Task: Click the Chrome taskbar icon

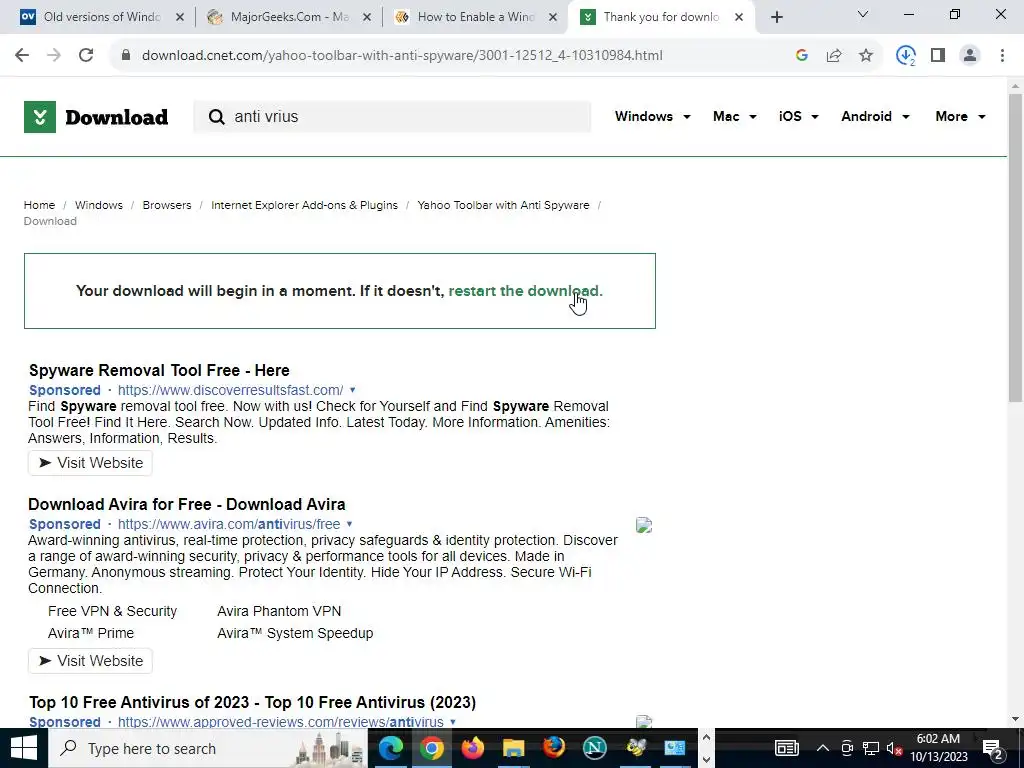Action: click(x=432, y=748)
